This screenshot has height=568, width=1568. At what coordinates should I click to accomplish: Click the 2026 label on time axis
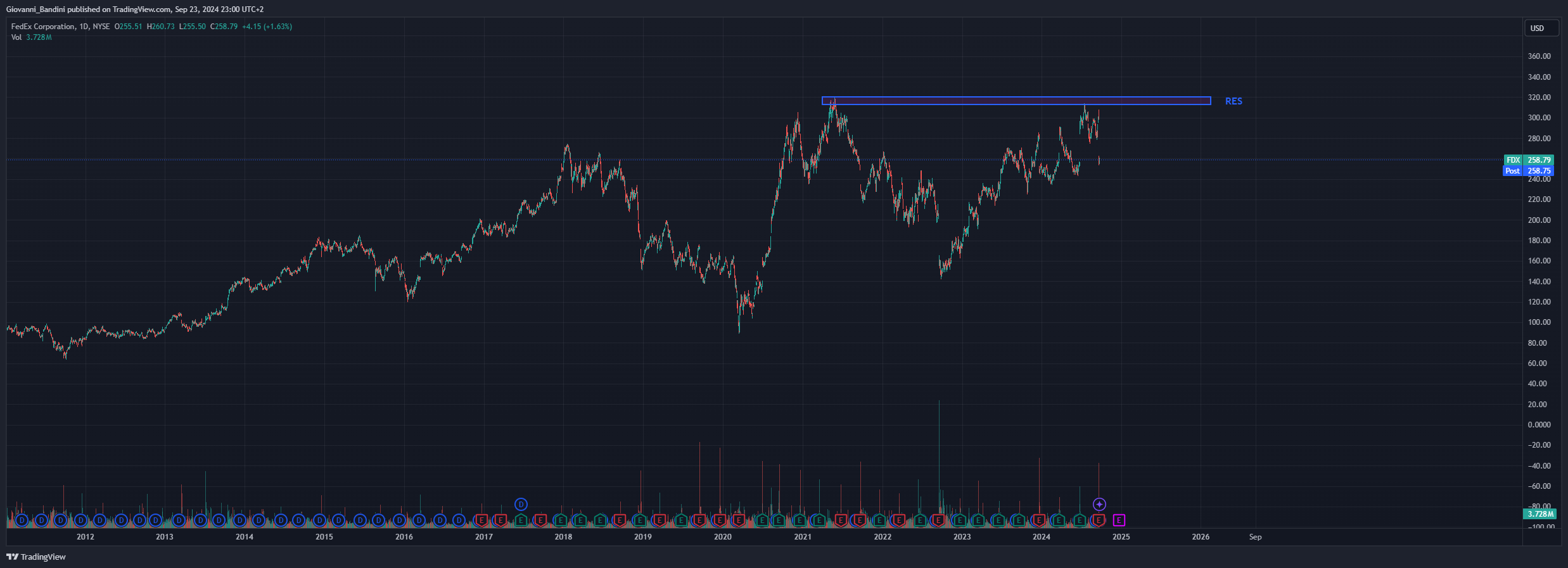(1201, 537)
